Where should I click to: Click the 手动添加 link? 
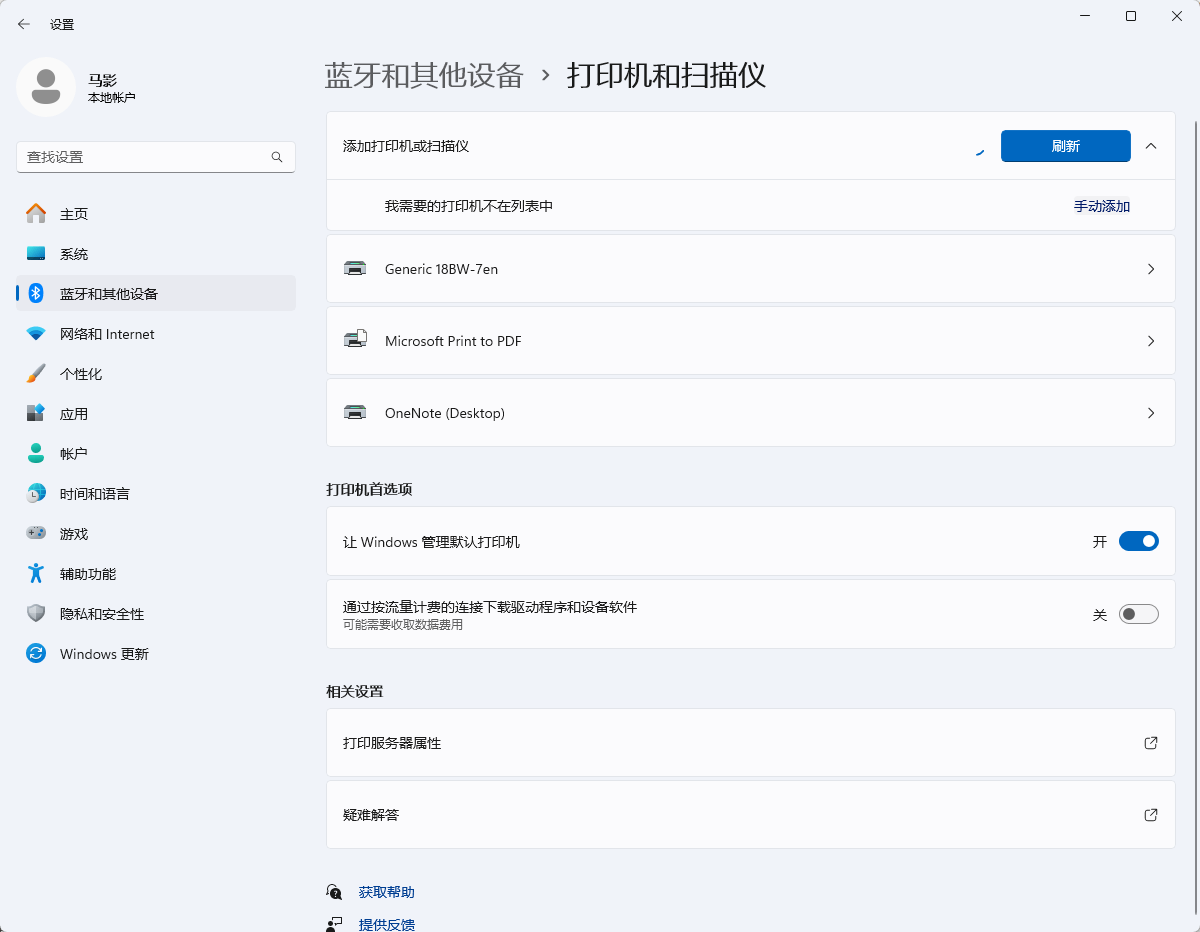(x=1101, y=206)
